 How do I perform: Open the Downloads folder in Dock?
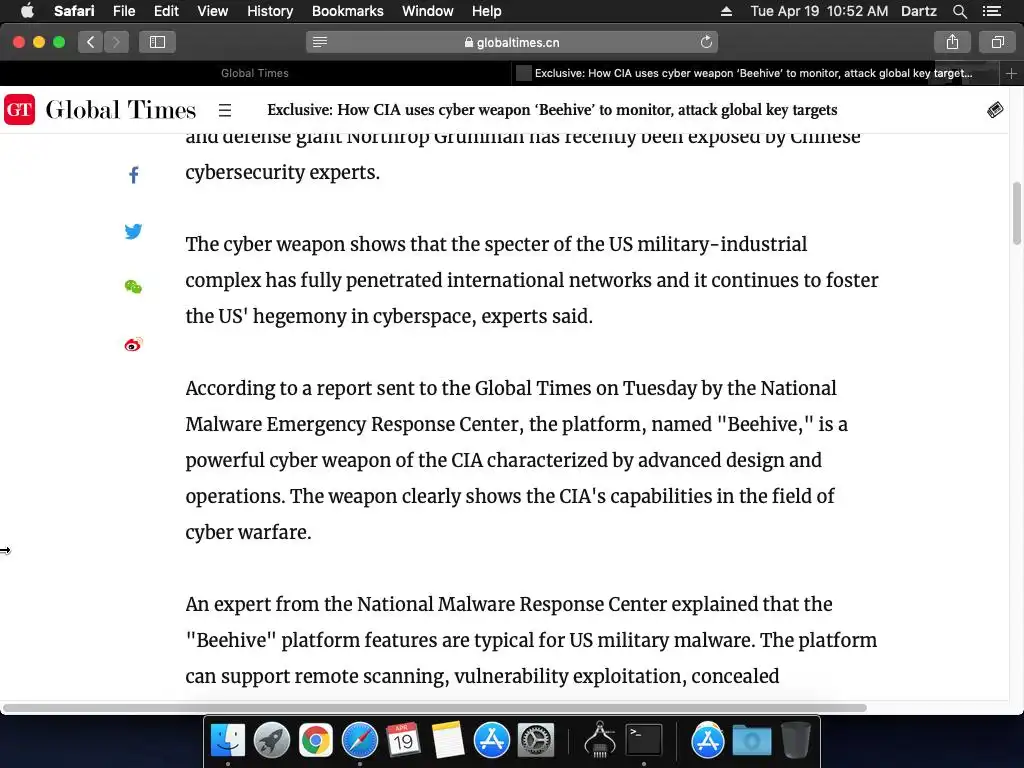(752, 741)
